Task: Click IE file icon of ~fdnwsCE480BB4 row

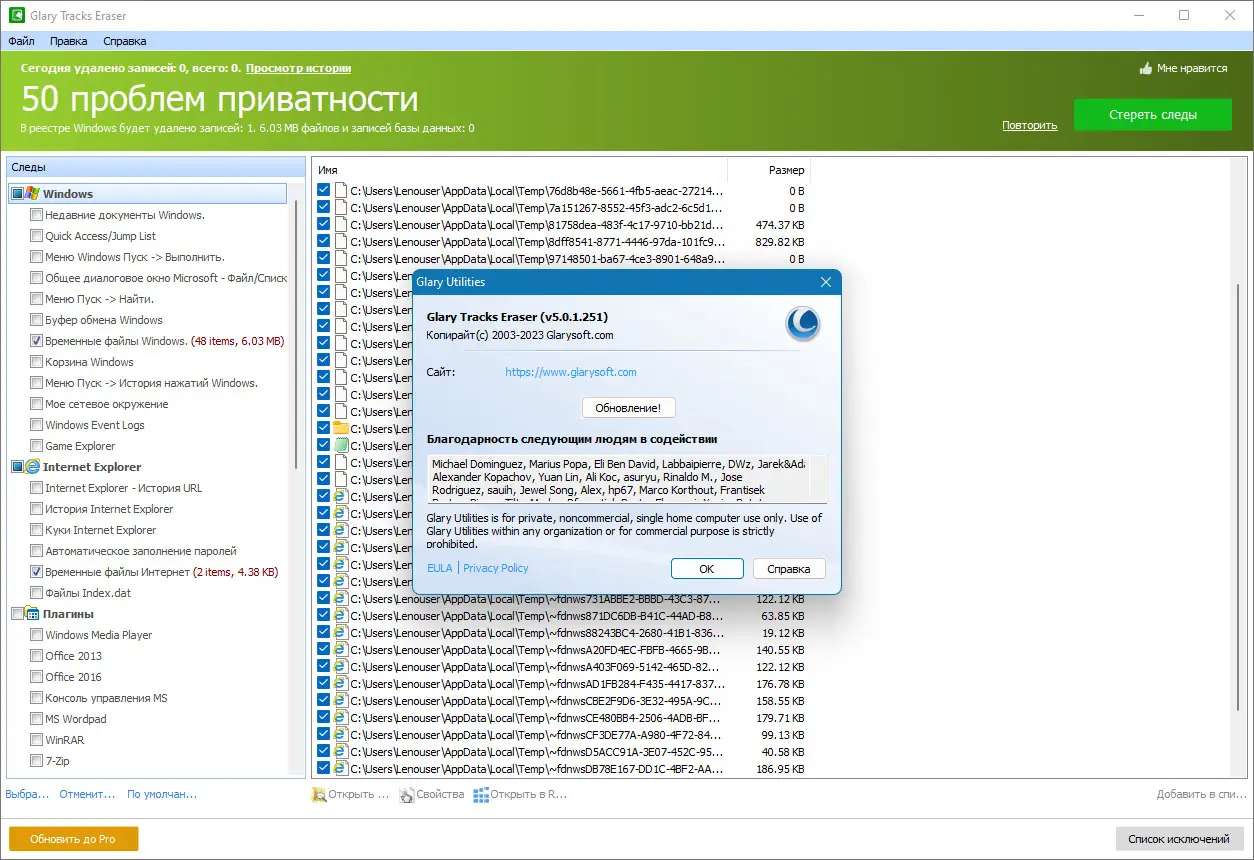Action: (340, 717)
